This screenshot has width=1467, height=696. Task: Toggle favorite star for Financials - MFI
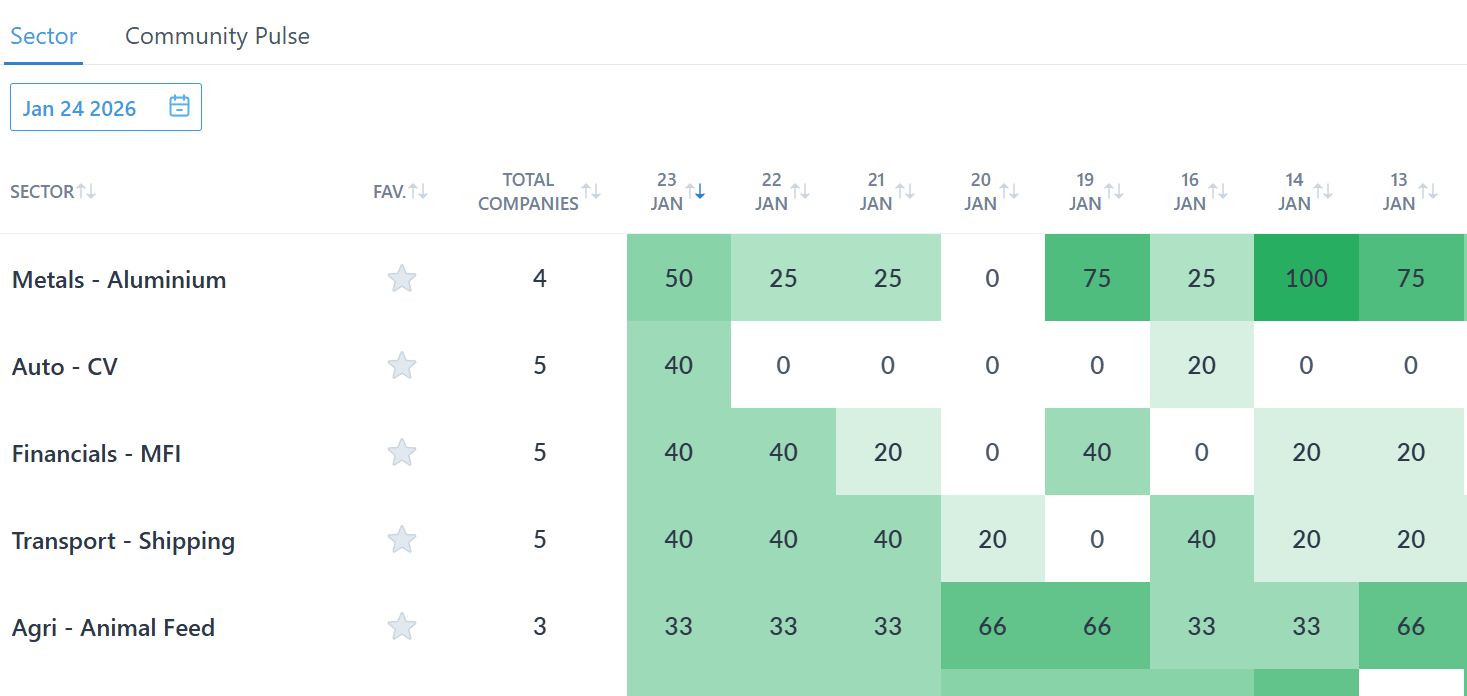[x=401, y=453]
